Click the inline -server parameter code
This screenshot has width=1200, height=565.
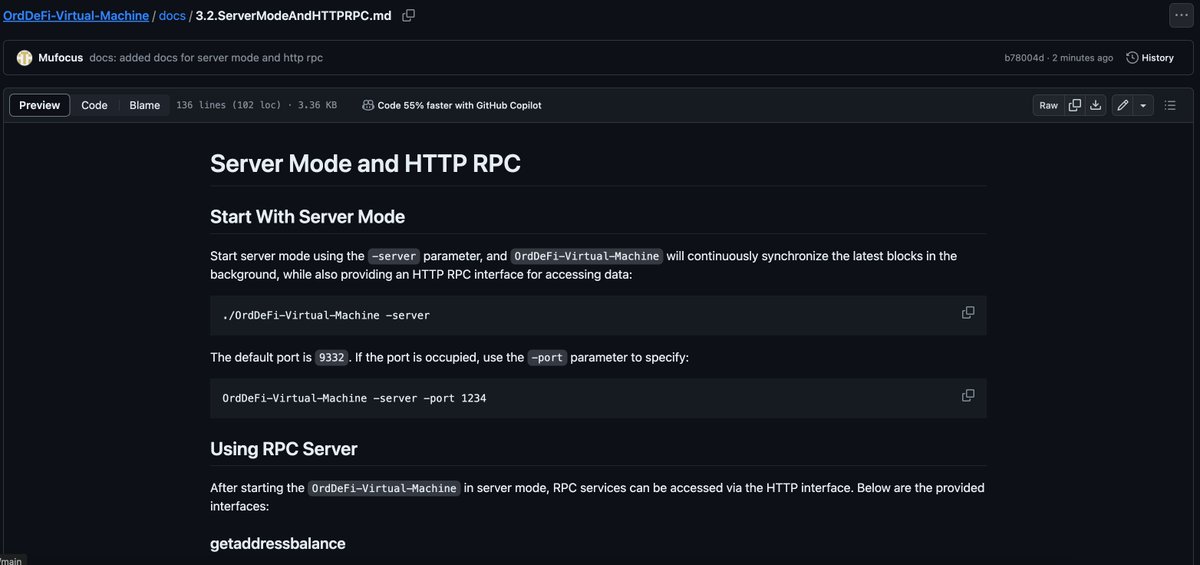394,256
